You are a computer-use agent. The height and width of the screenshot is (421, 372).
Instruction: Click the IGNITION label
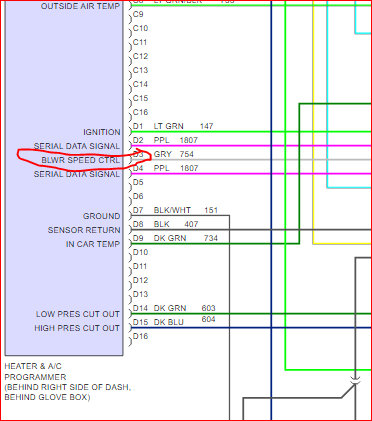click(102, 132)
